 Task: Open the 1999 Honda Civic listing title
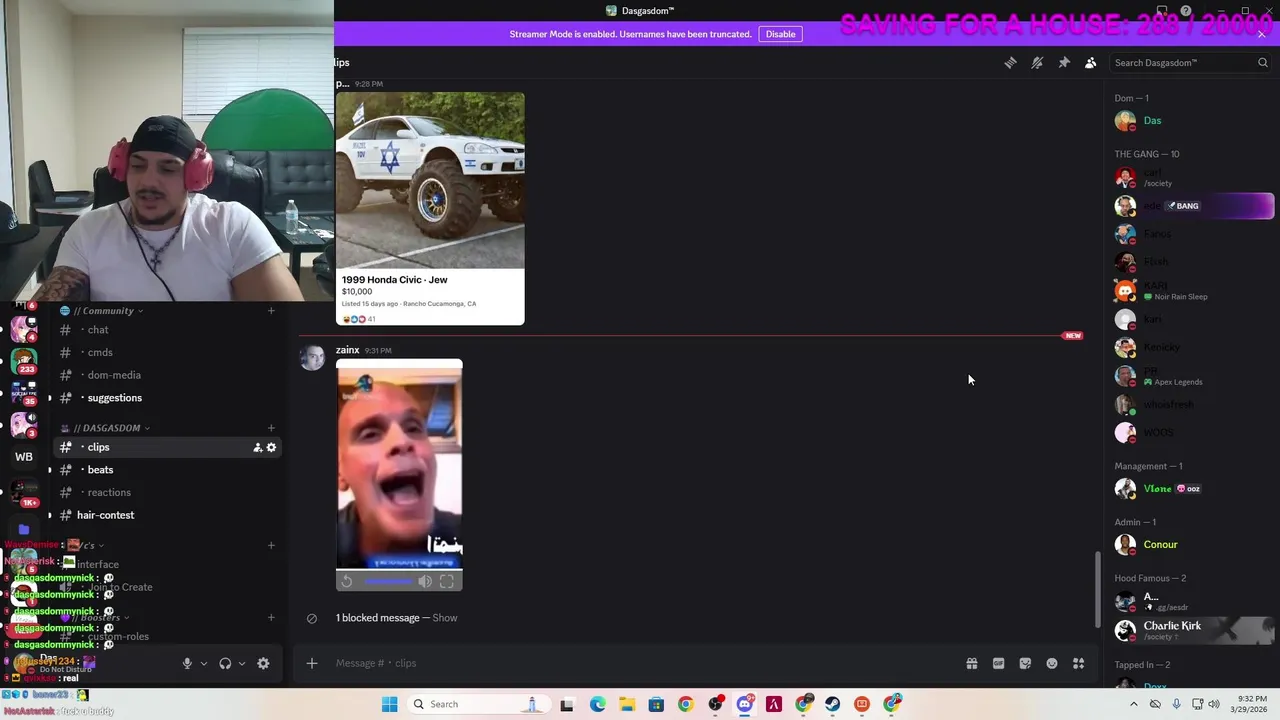tap(395, 280)
